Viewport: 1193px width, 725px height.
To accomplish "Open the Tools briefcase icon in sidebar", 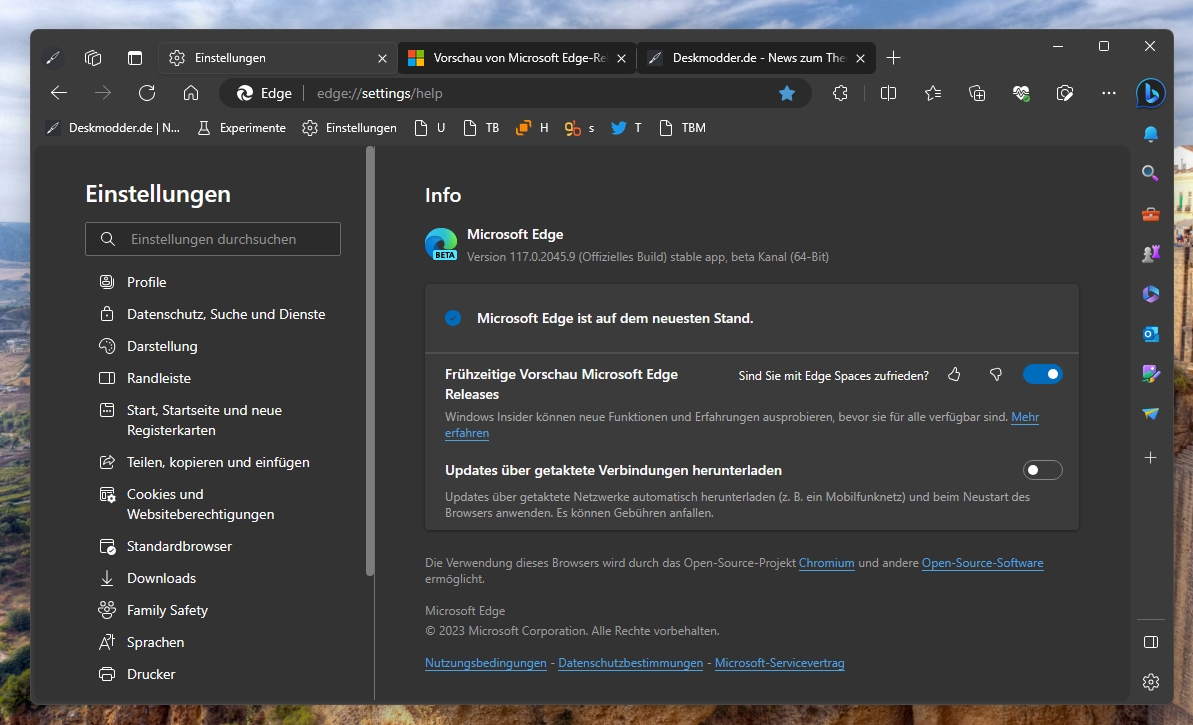I will [x=1150, y=214].
